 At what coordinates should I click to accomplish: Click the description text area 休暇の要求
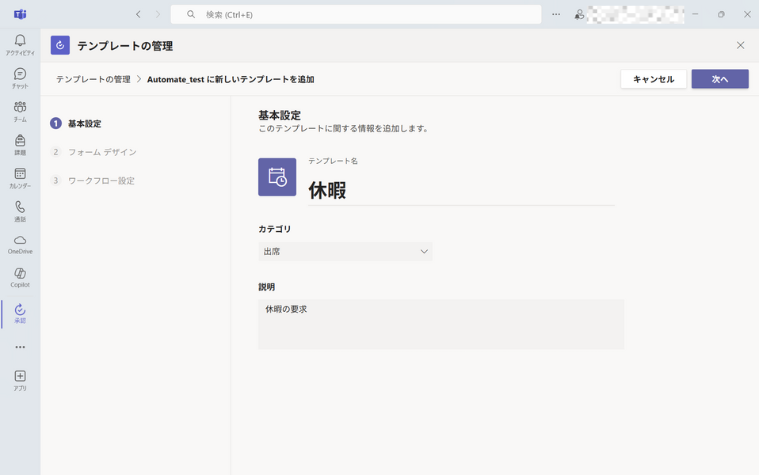coord(441,324)
